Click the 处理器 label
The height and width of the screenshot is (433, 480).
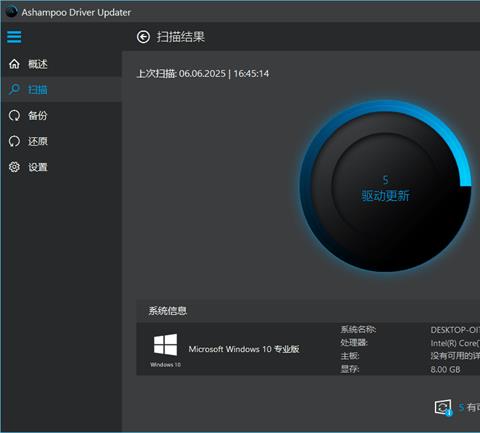(x=354, y=343)
